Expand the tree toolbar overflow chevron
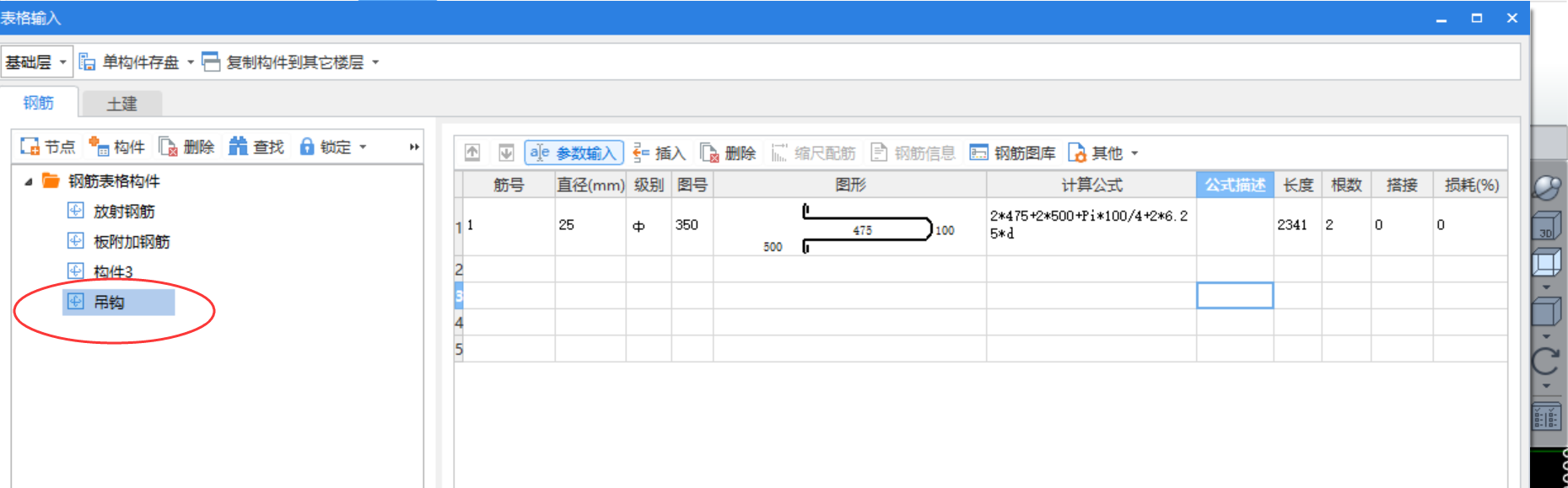 414,147
